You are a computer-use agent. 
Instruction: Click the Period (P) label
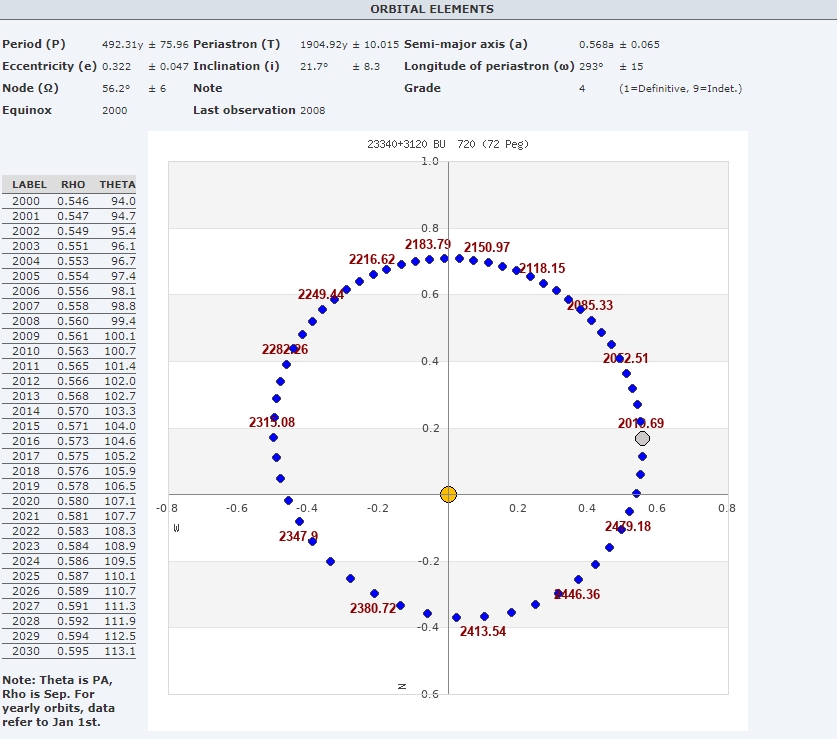[x=34, y=44]
